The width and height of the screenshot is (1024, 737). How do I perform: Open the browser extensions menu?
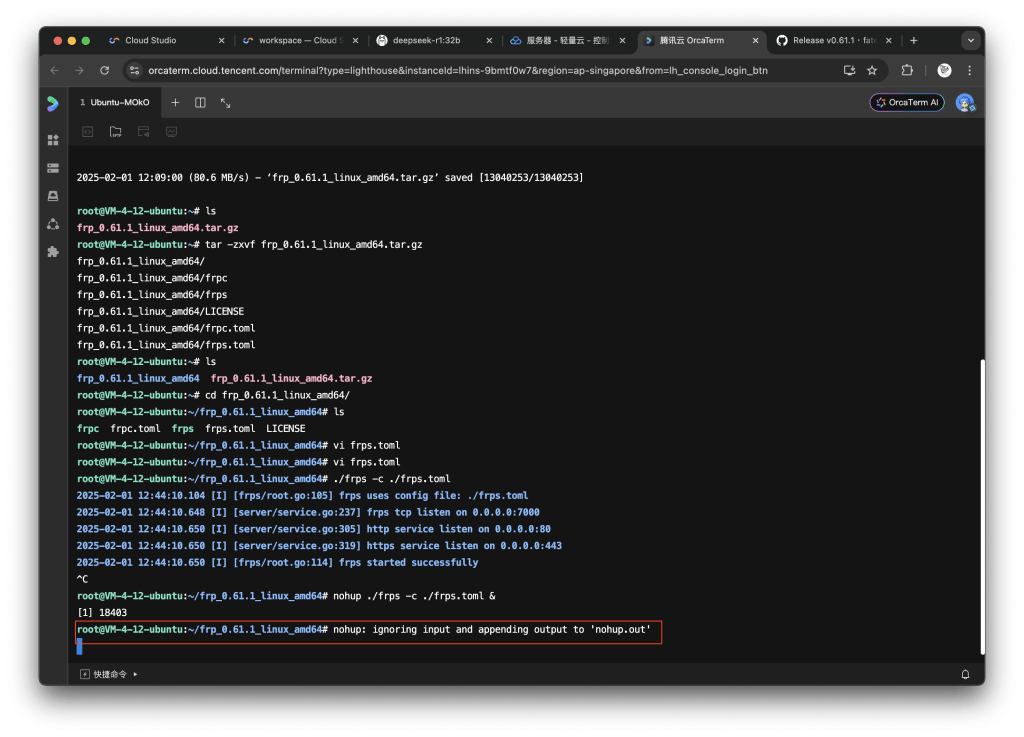[x=907, y=71]
